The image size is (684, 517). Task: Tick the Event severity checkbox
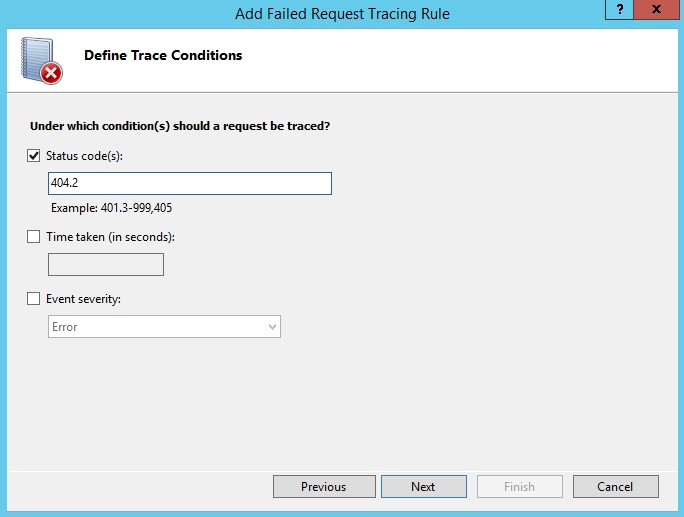point(34,299)
